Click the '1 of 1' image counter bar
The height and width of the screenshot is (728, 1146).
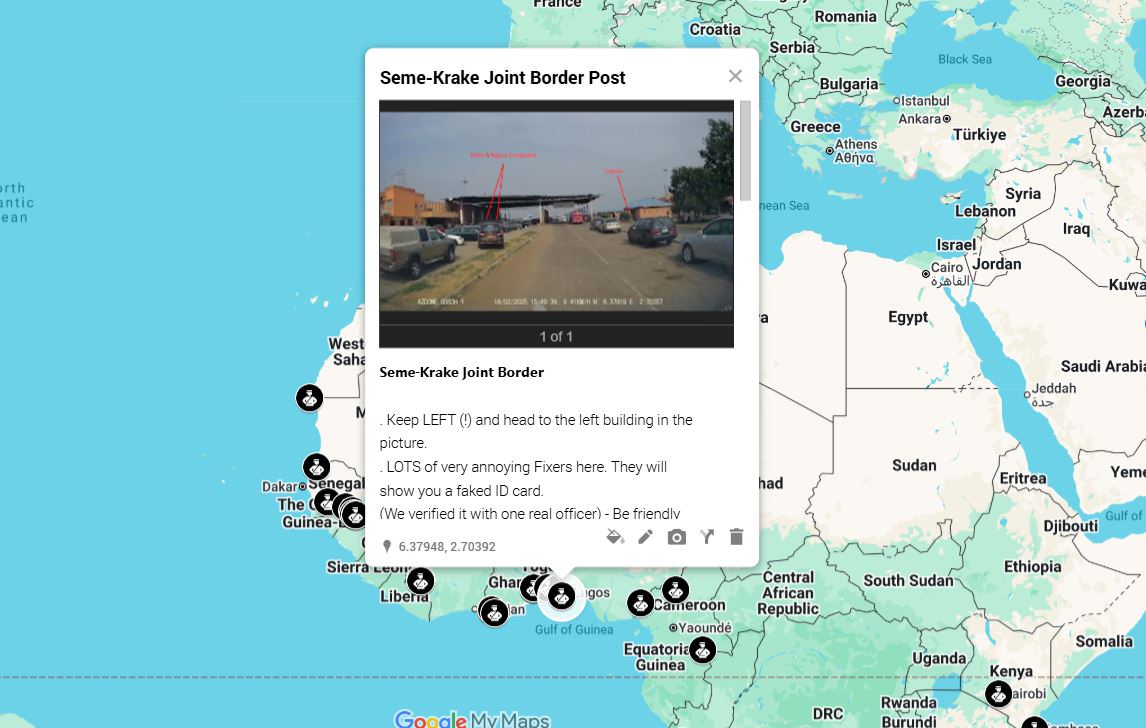(x=556, y=336)
